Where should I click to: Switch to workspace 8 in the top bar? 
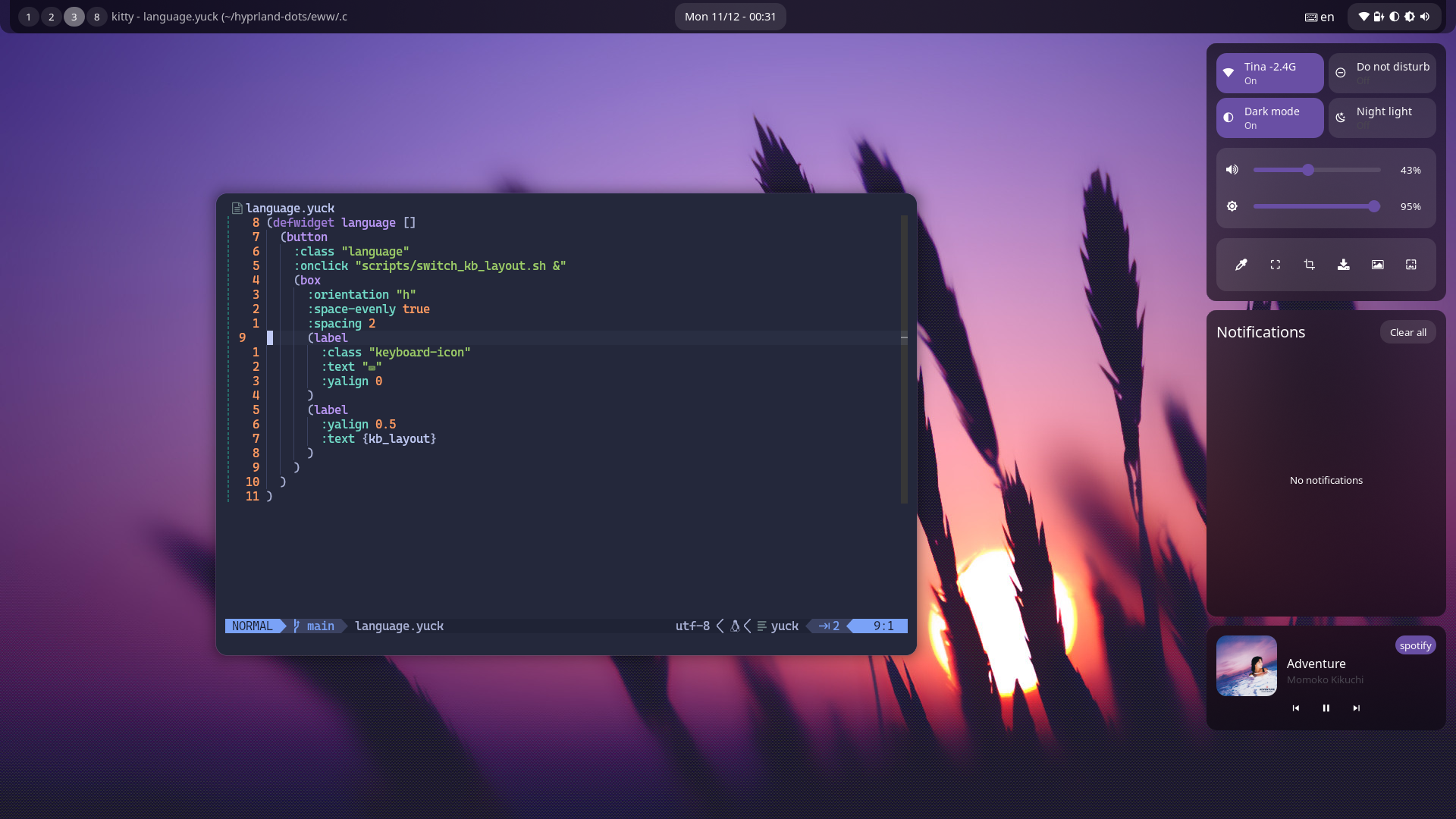pos(96,17)
